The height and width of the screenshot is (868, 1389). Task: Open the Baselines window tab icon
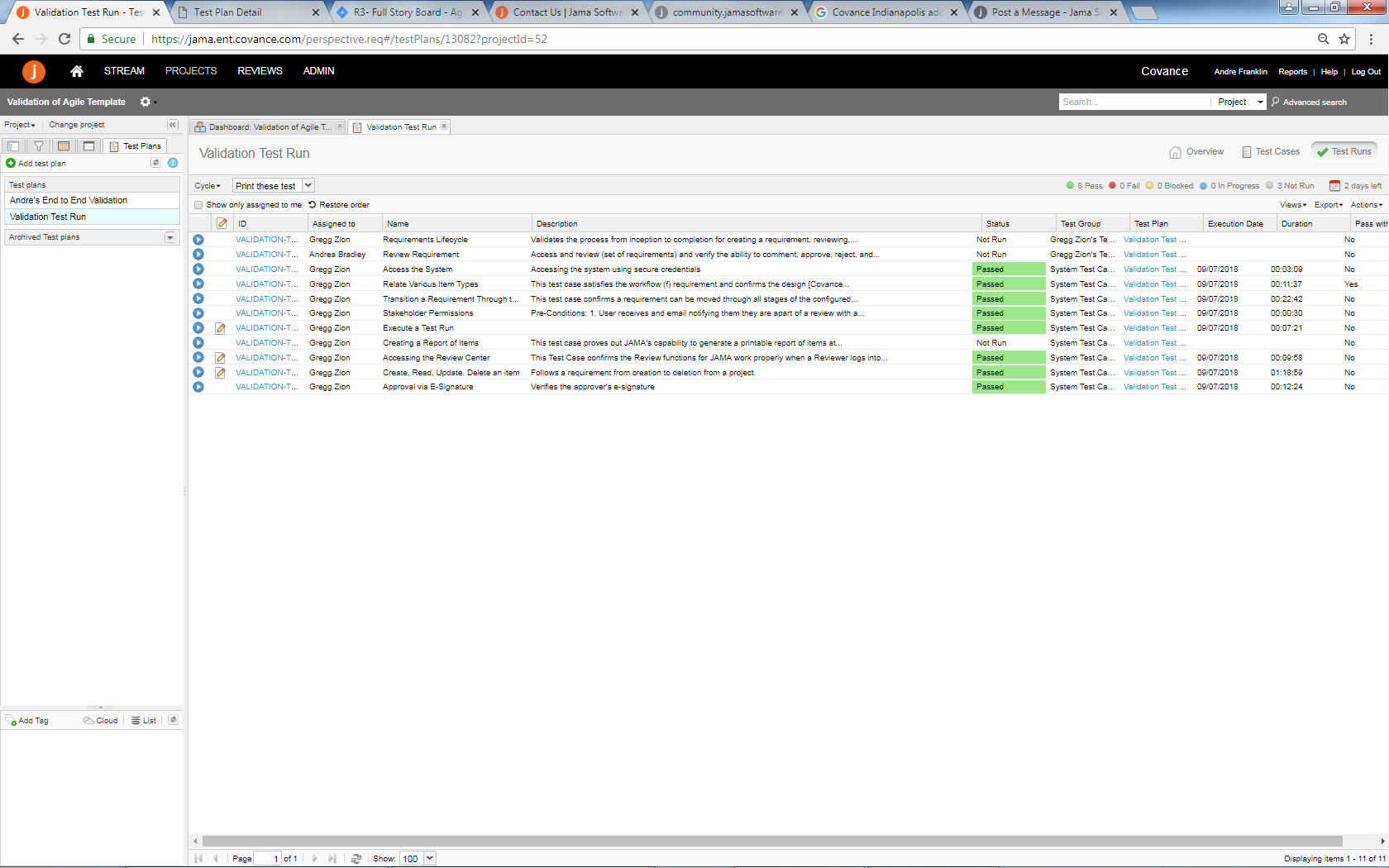88,146
